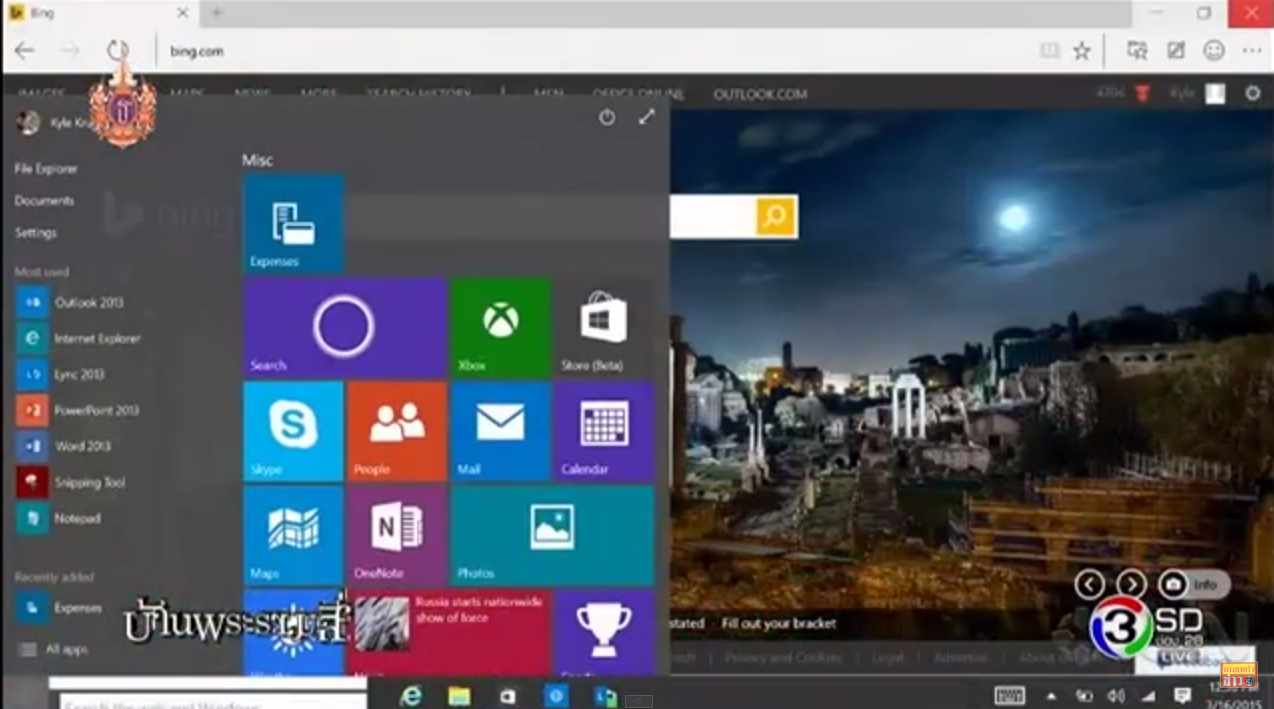
Task: Launch the Skype tile
Action: pyautogui.click(x=293, y=431)
